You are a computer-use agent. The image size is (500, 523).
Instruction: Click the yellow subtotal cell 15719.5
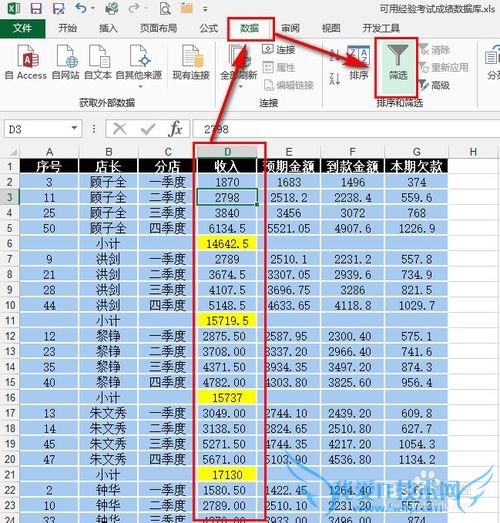click(227, 321)
